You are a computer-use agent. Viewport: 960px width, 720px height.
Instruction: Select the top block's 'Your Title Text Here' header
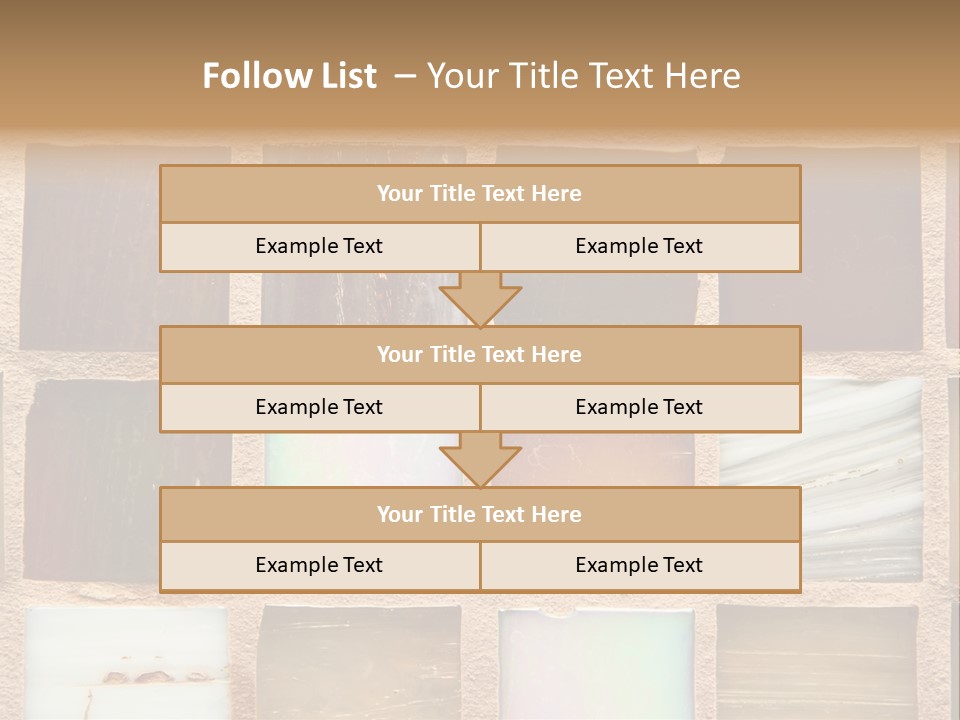[479, 194]
